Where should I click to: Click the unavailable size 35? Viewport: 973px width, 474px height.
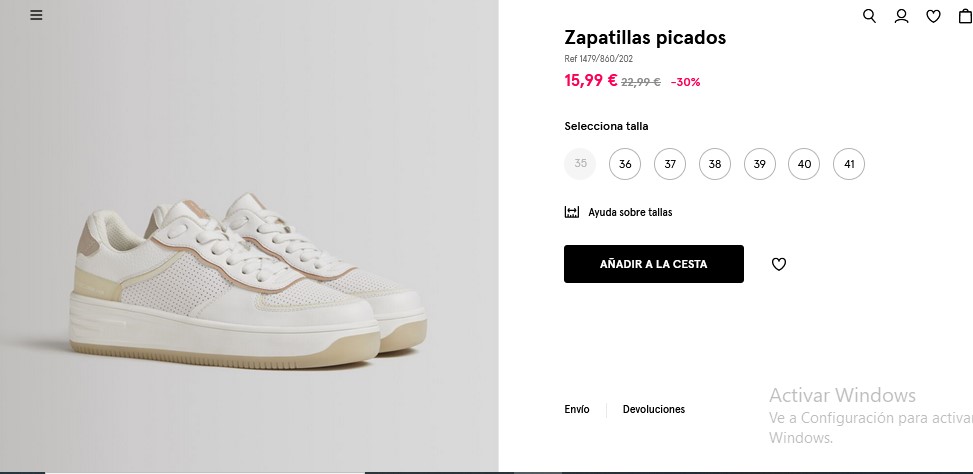(580, 164)
